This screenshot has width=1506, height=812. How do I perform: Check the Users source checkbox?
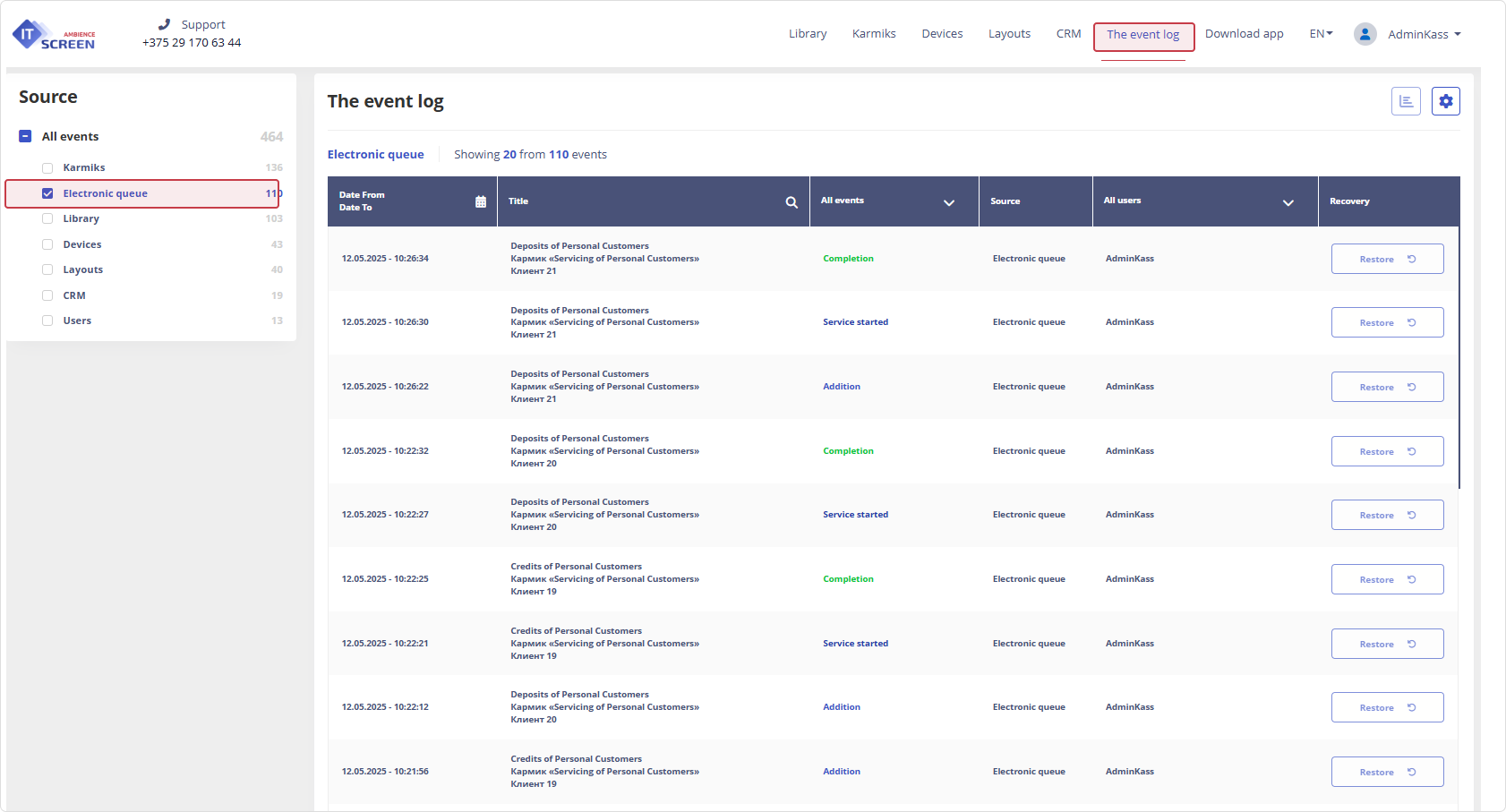47,321
